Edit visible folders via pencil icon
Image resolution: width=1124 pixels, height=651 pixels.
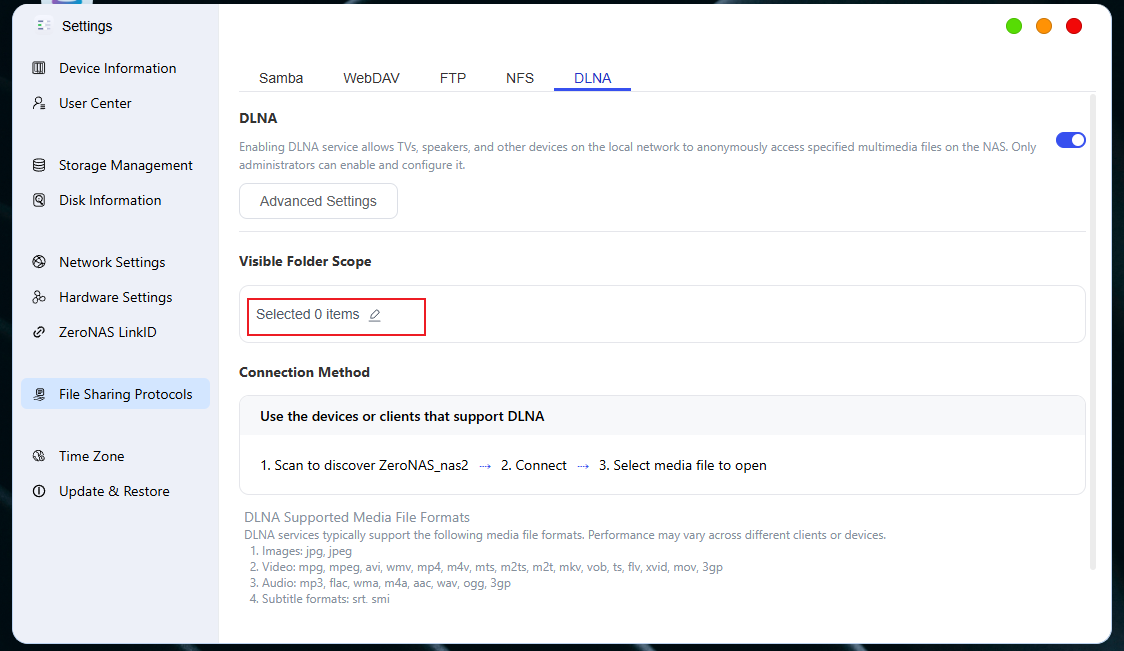click(x=375, y=315)
